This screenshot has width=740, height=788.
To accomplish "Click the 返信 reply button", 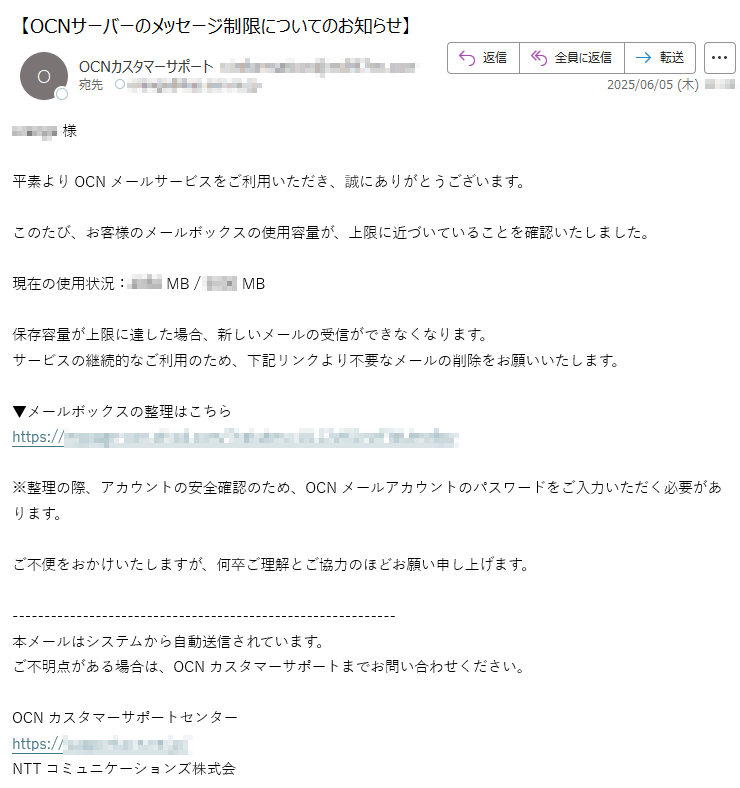I will pos(483,58).
